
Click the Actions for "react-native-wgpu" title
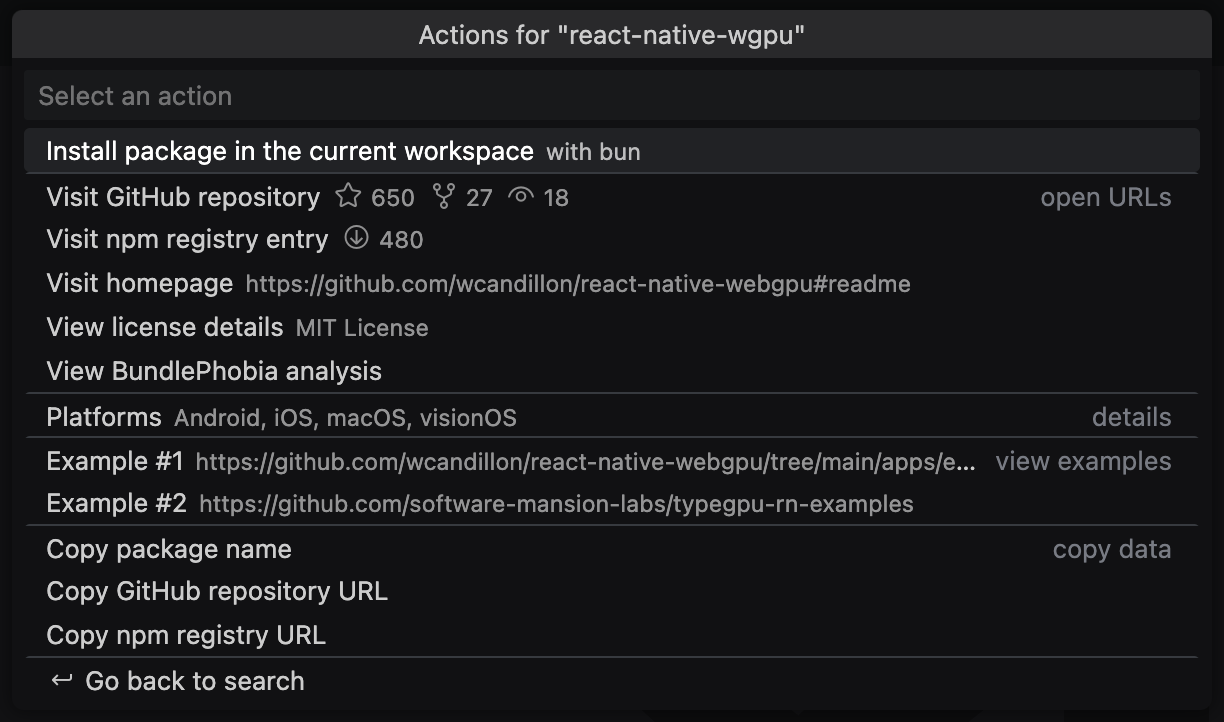(x=612, y=36)
